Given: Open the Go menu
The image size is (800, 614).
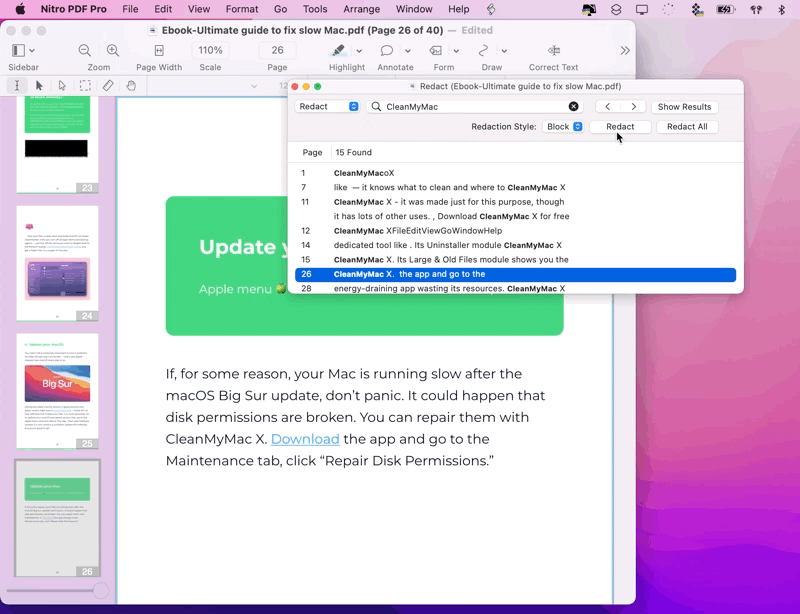Looking at the screenshot, I should pyautogui.click(x=280, y=9).
